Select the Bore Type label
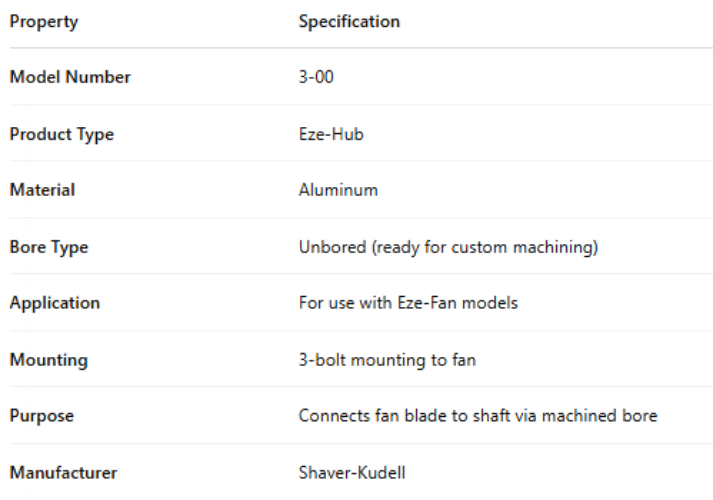Image resolution: width=713 pixels, height=500 pixels. coord(49,247)
